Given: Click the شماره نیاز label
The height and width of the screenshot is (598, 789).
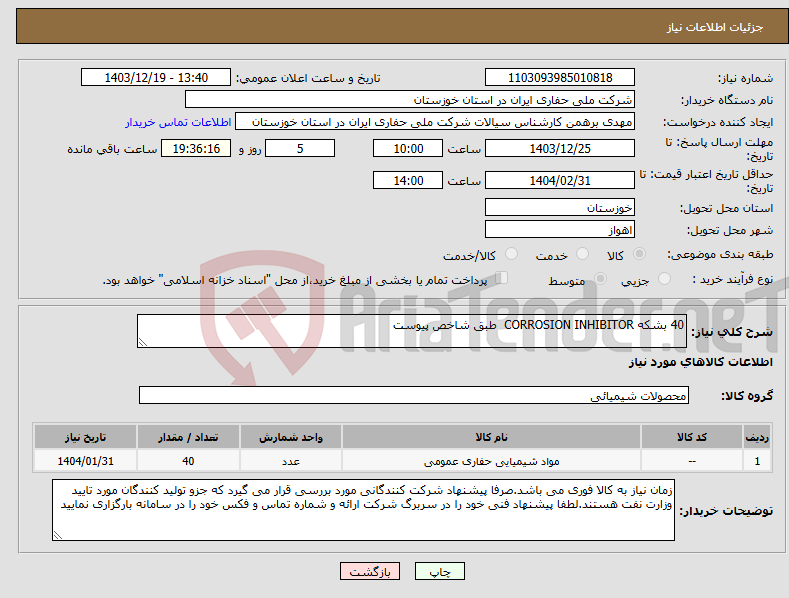Looking at the screenshot, I should click(745, 79).
